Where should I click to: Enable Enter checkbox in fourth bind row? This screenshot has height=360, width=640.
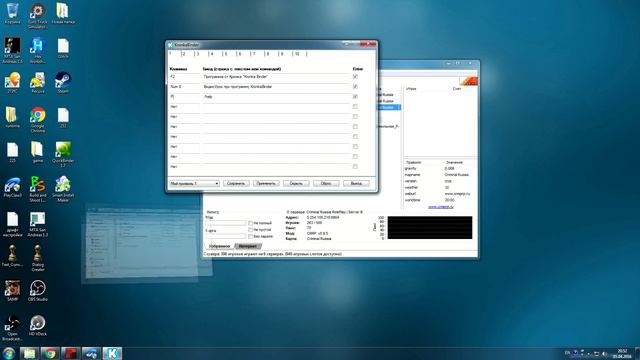(355, 107)
